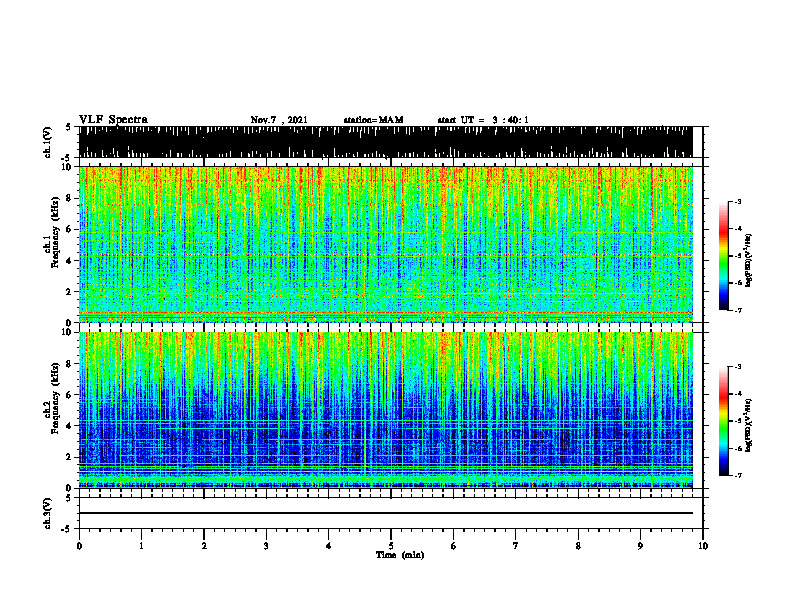Click the '-3' label on ch.1 color bar
Screen dimensions: 792x612
pyautogui.click(x=737, y=201)
